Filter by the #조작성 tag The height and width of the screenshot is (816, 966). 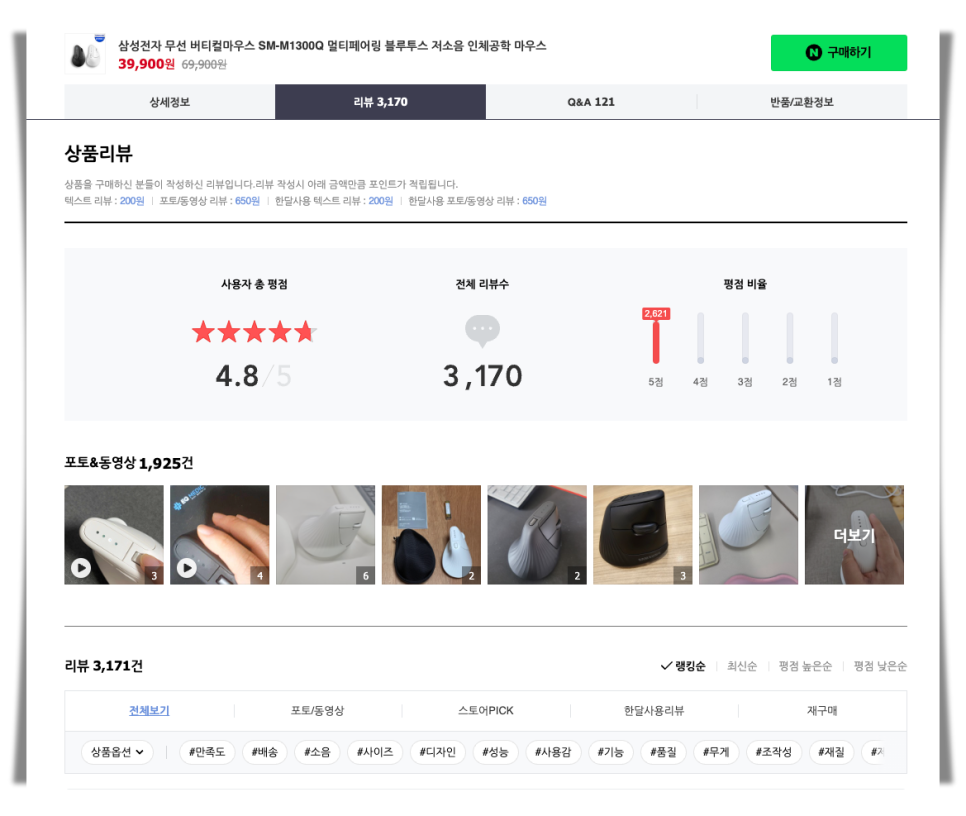pyautogui.click(x=773, y=752)
